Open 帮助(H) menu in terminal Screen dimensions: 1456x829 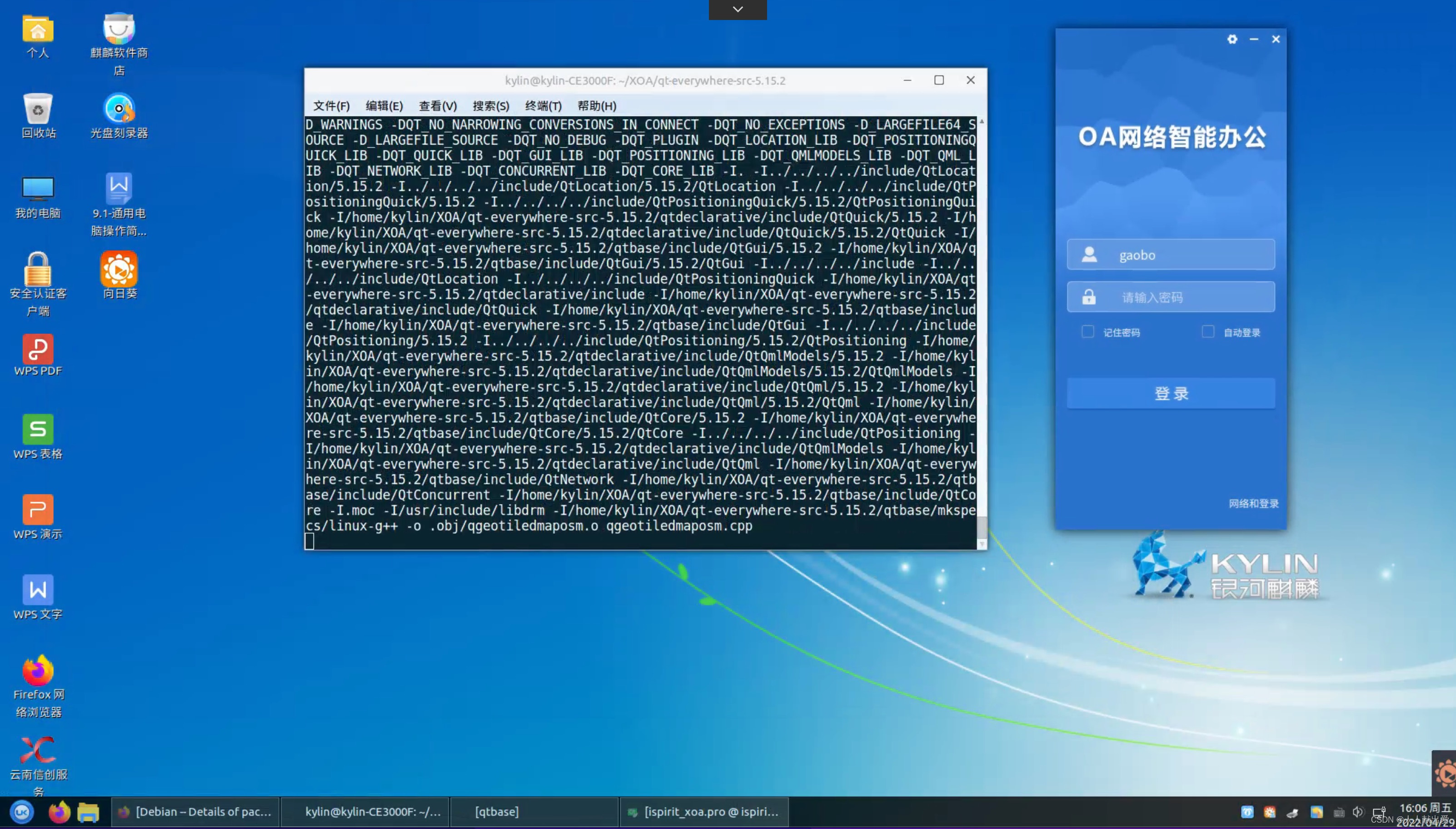coord(597,106)
